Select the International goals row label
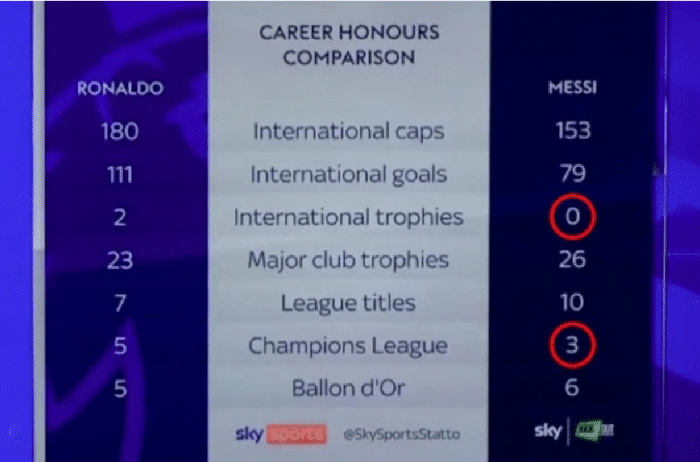 pyautogui.click(x=349, y=174)
